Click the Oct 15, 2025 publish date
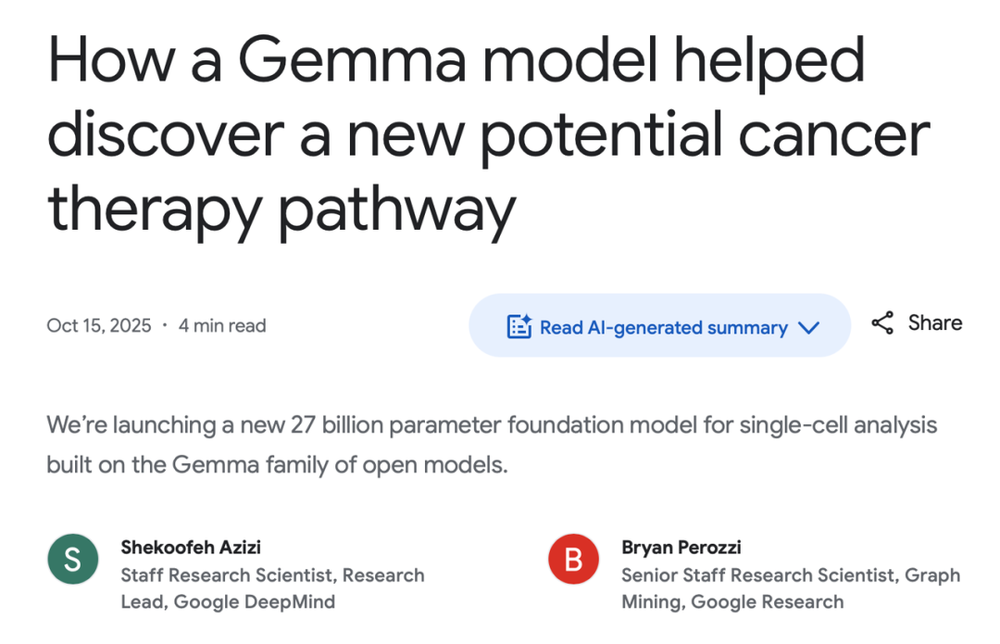Screen dimensions: 1000x644 tap(99, 326)
